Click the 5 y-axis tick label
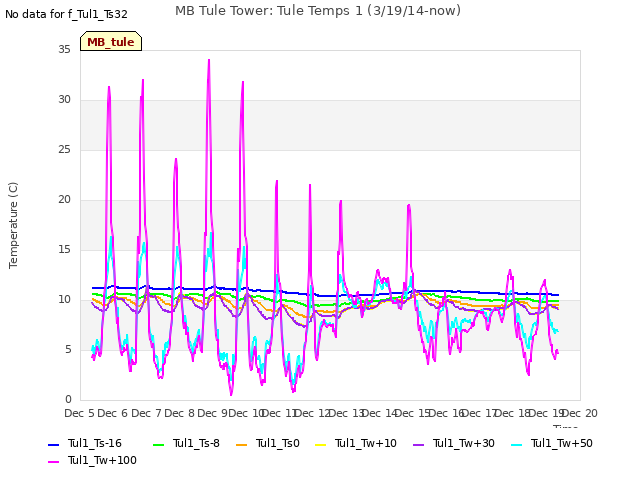Screen dimensions: 640x480 (68, 349)
